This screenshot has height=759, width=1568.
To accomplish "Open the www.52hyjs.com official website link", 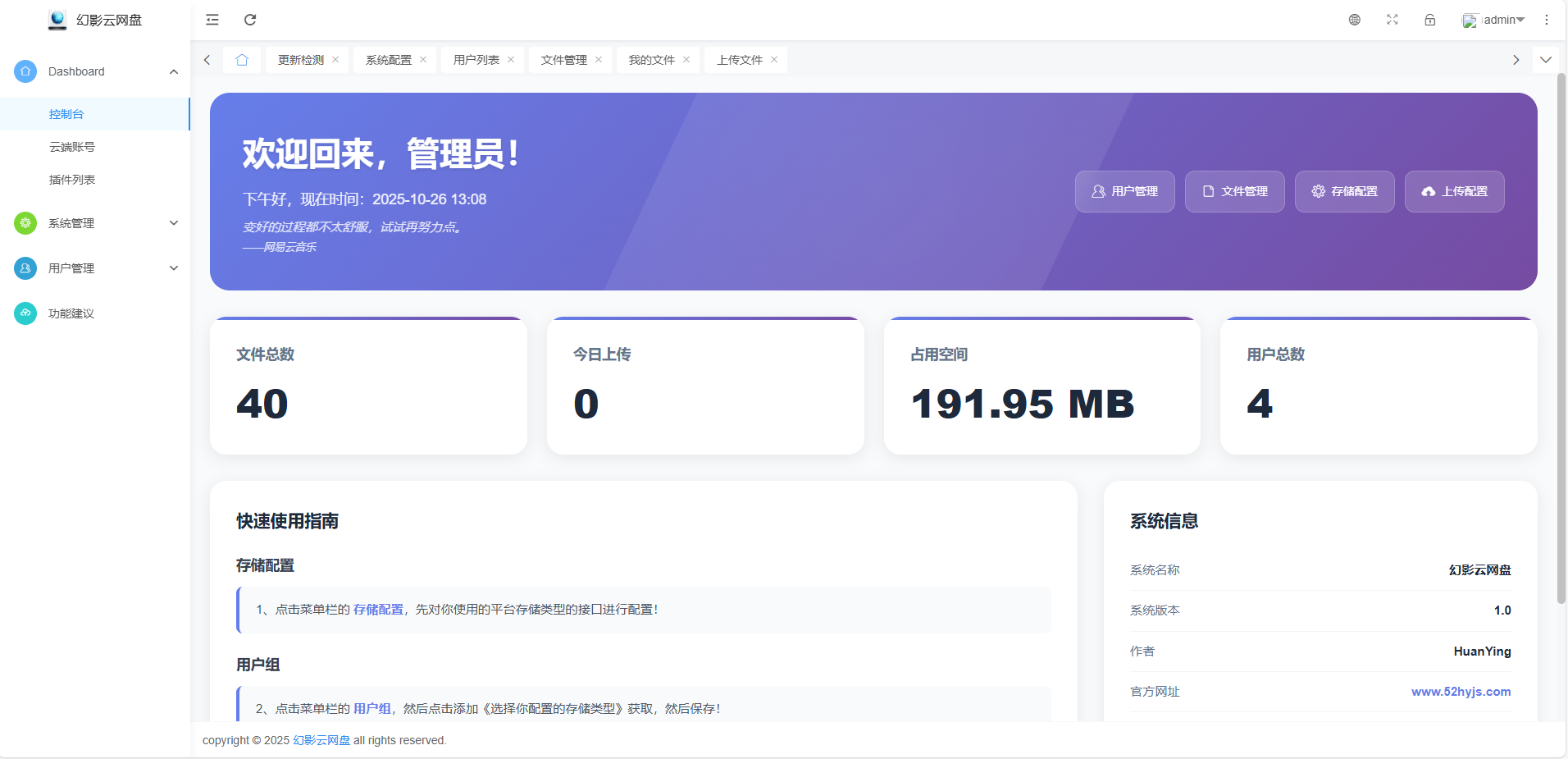I will [x=1461, y=691].
